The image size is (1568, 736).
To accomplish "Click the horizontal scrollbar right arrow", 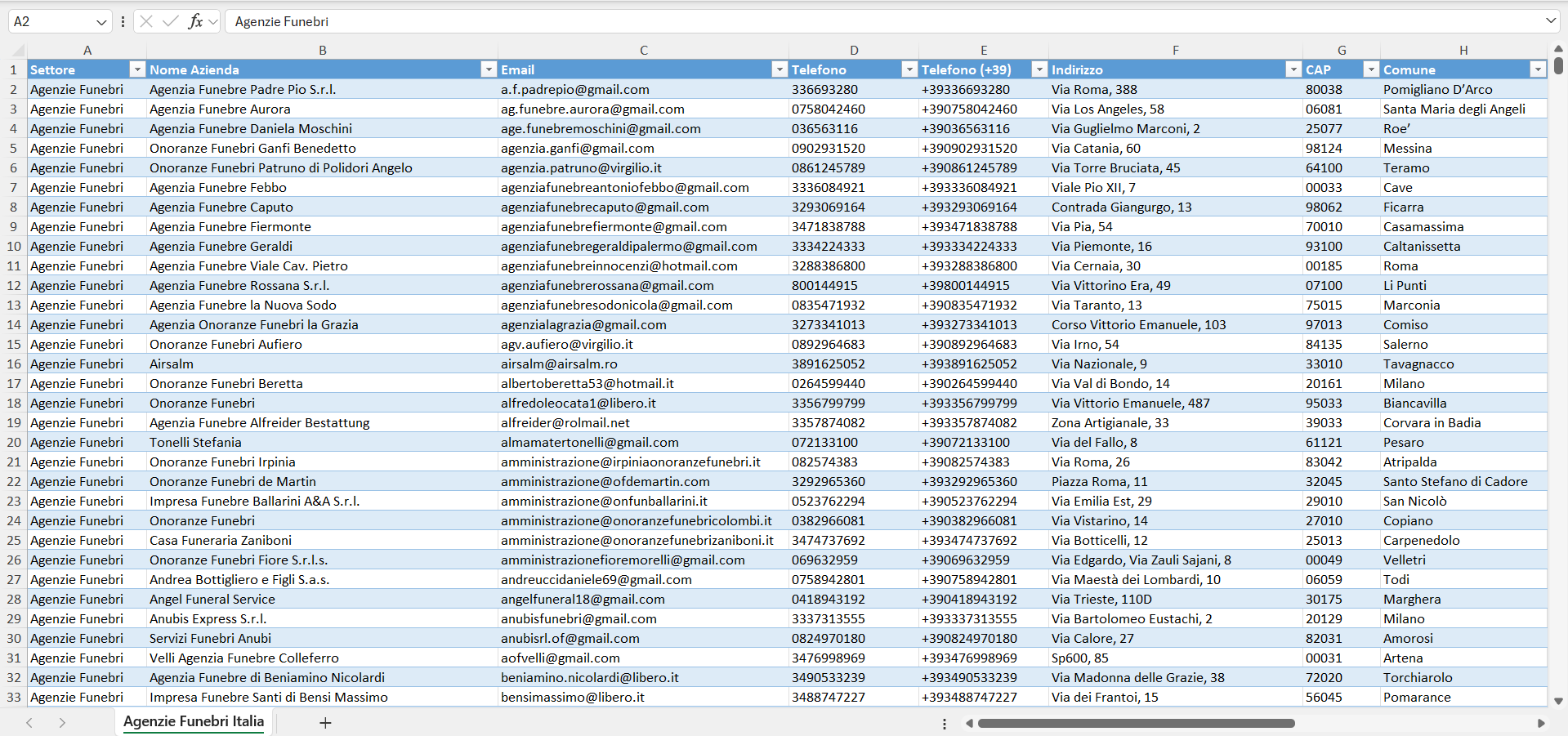I will [1541, 723].
